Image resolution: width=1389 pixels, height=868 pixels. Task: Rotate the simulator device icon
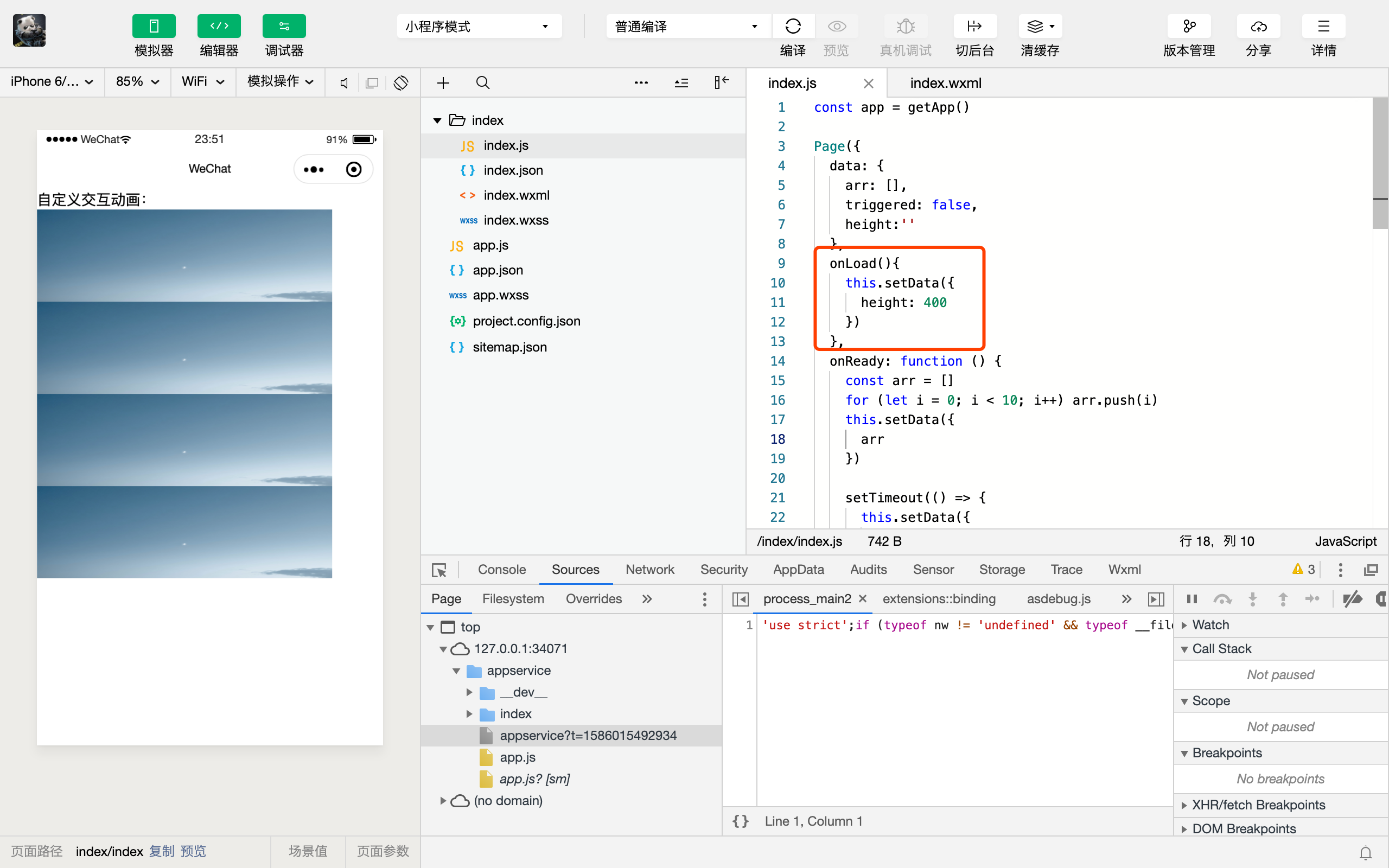point(400,82)
